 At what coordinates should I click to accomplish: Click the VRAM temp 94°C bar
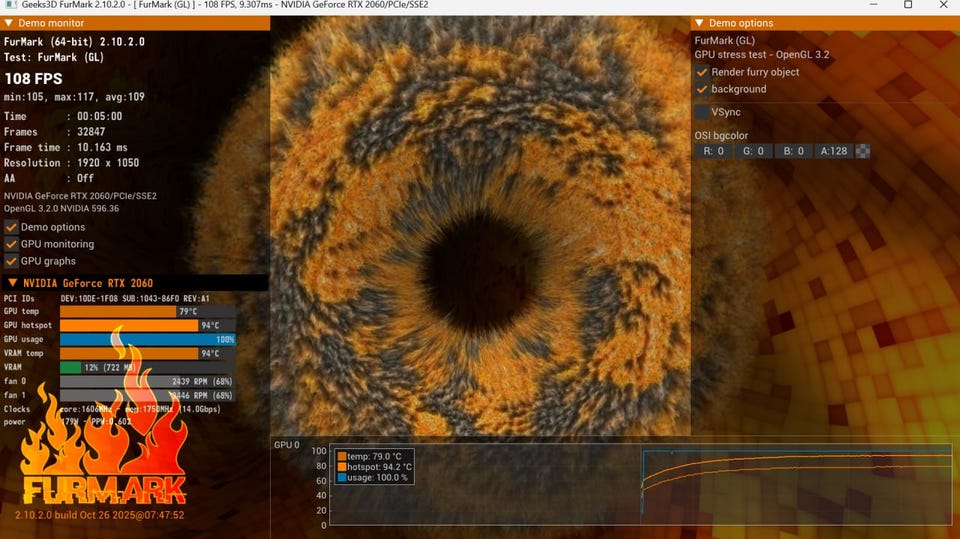pyautogui.click(x=148, y=353)
